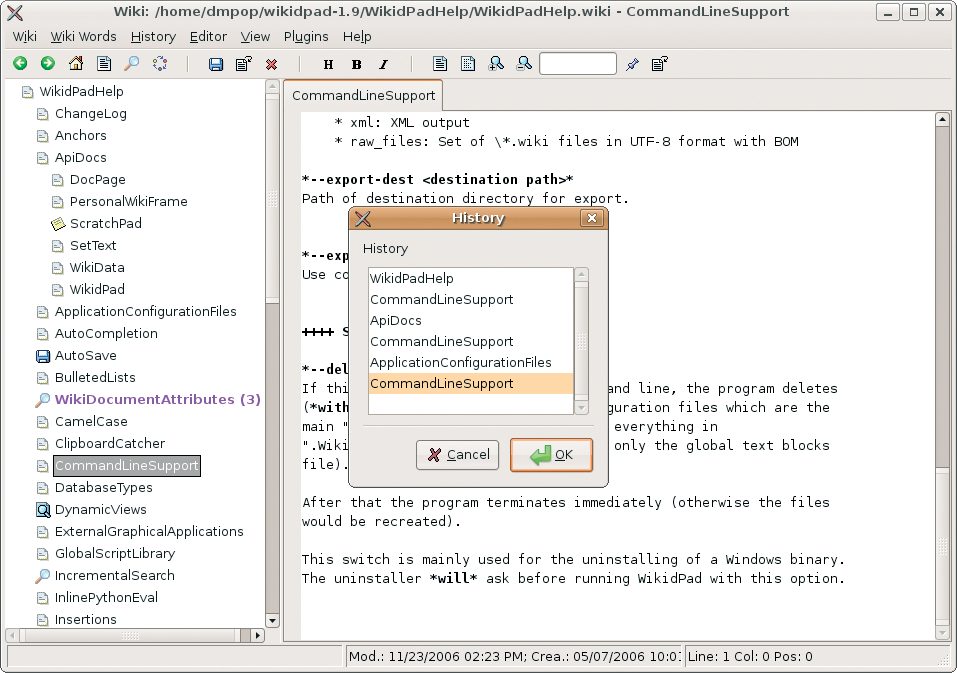The height and width of the screenshot is (673, 957).
Task: Open the DocPage tree node
Action: [x=98, y=180]
